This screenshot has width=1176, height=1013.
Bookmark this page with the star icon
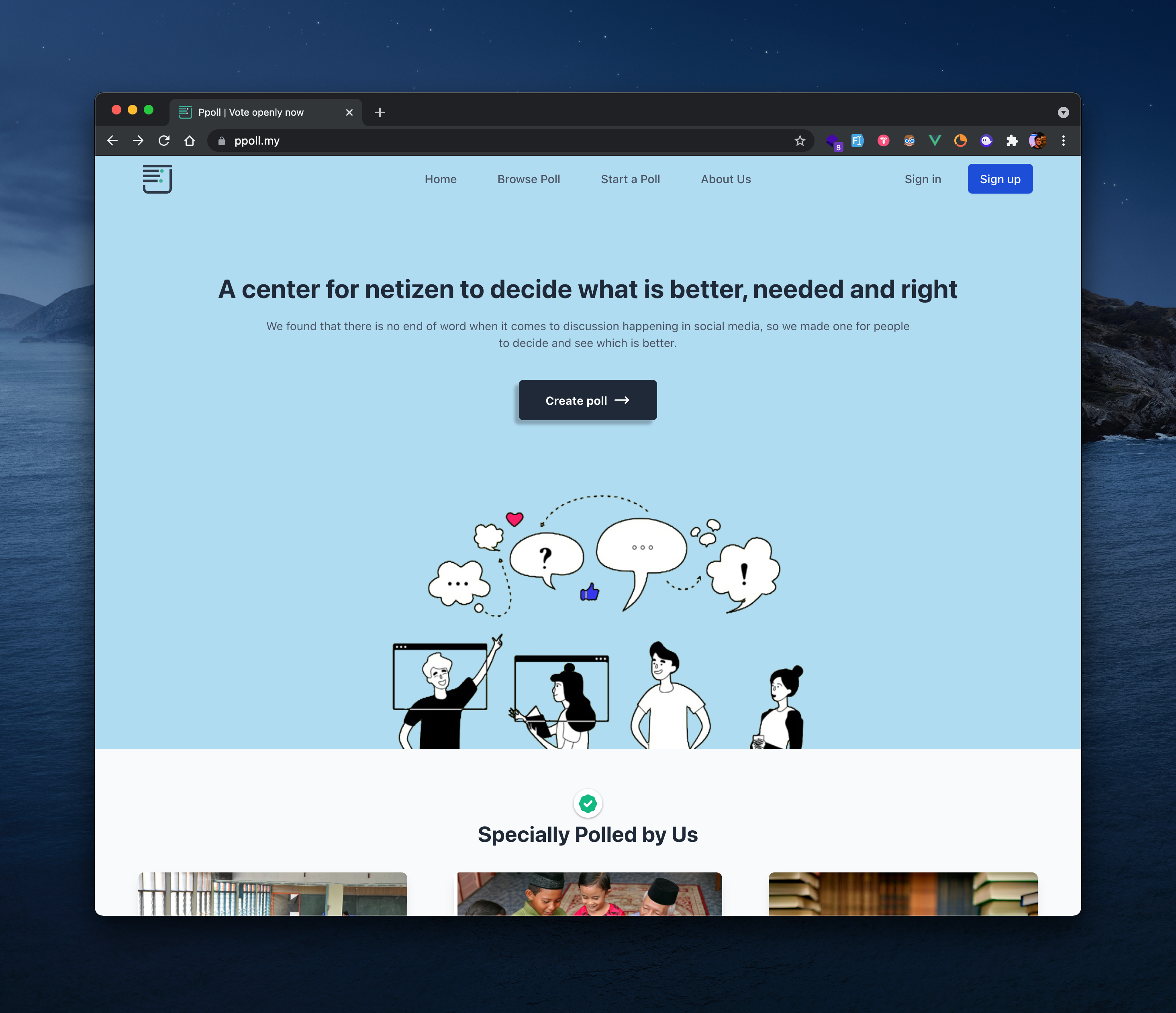800,141
